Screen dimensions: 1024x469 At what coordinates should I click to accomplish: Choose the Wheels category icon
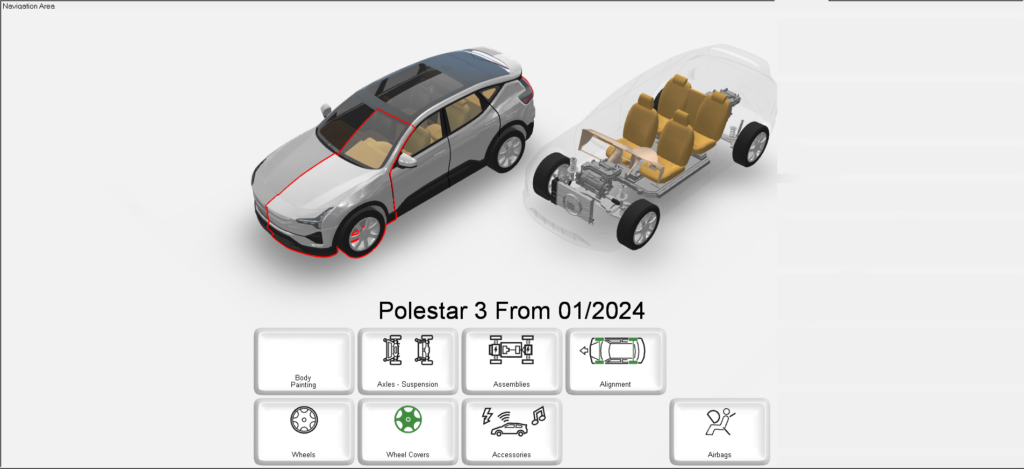pos(304,431)
